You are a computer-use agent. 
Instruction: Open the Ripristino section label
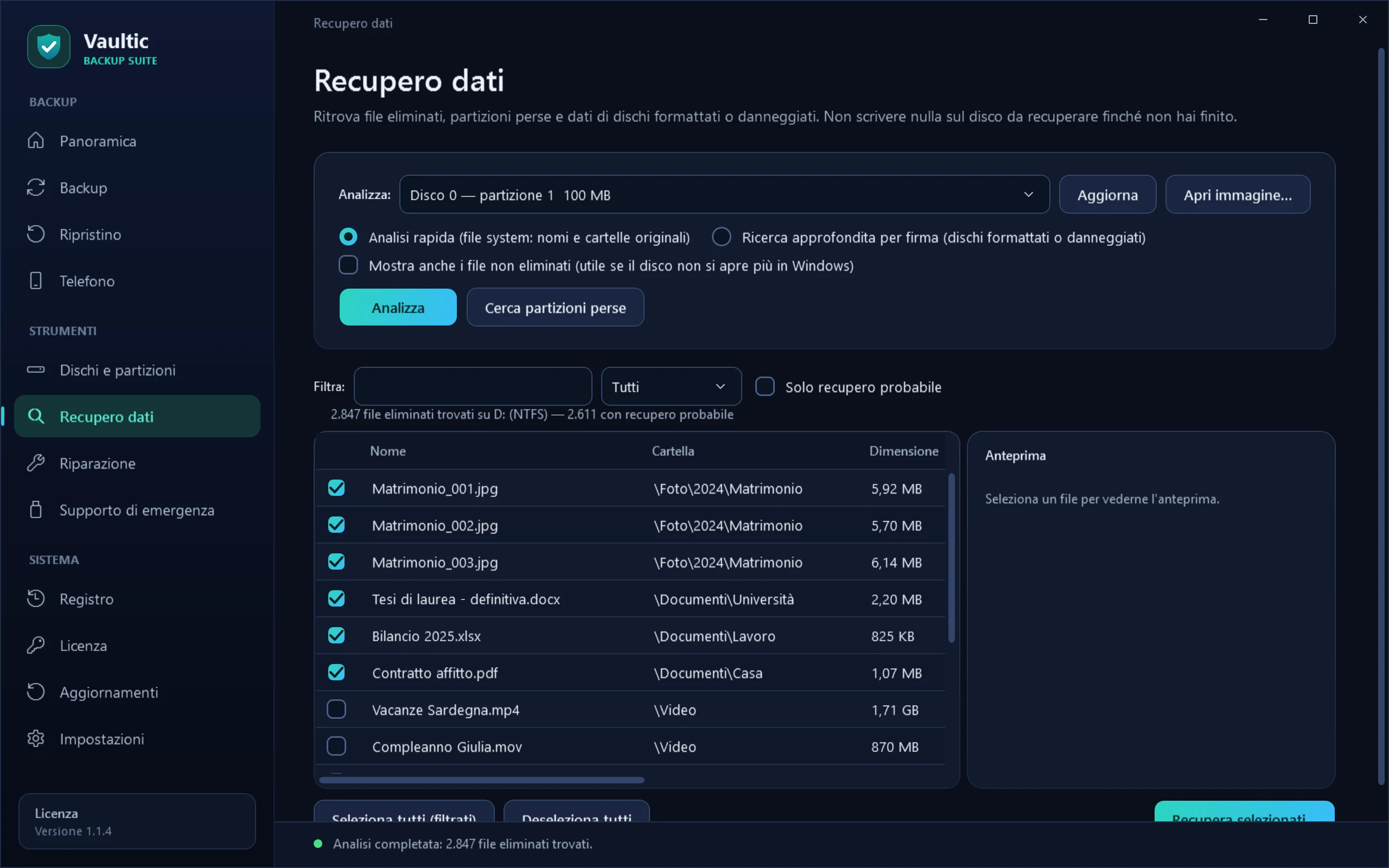[x=90, y=234]
